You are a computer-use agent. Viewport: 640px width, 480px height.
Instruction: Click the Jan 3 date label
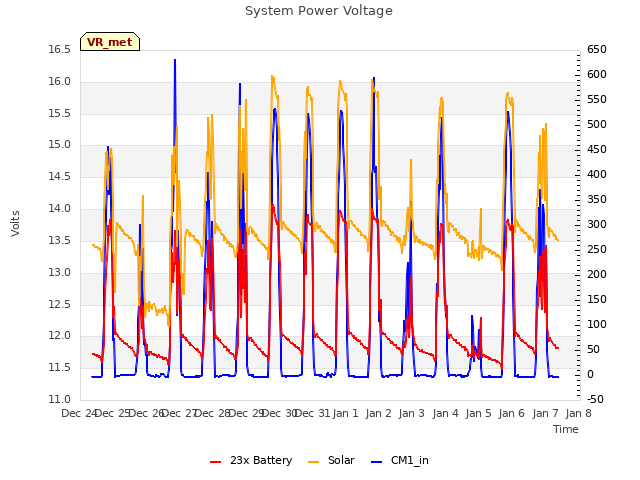(x=412, y=413)
